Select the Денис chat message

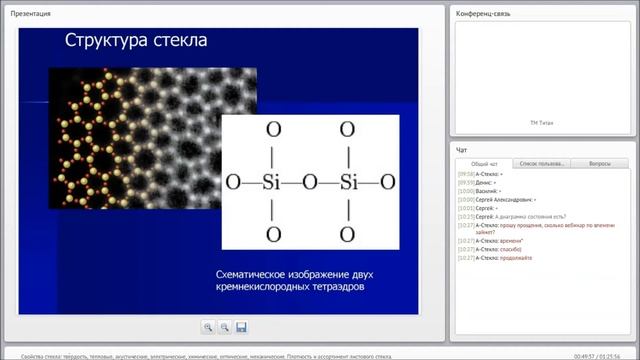coord(477,183)
